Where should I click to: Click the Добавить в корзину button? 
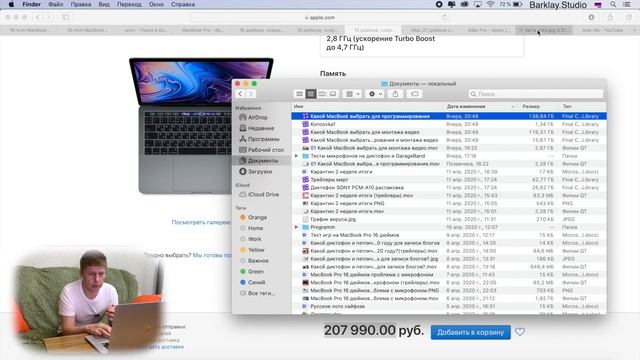click(x=471, y=332)
